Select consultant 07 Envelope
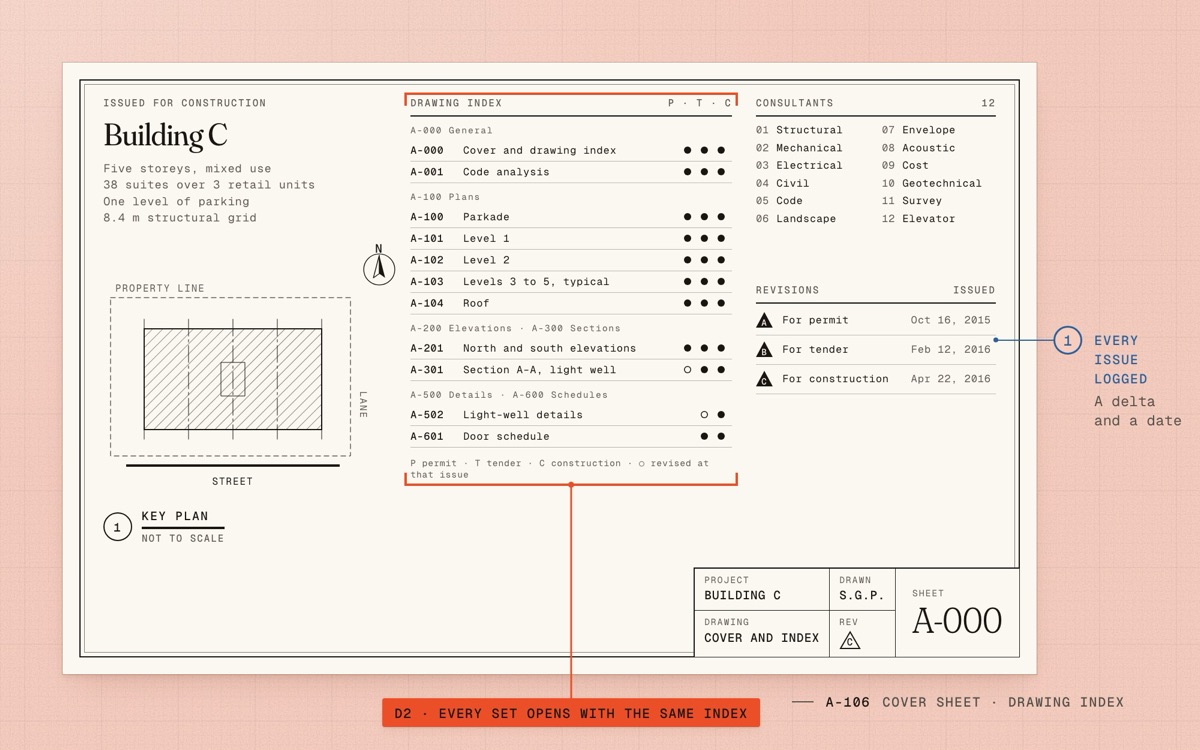The image size is (1200, 750). click(x=918, y=130)
